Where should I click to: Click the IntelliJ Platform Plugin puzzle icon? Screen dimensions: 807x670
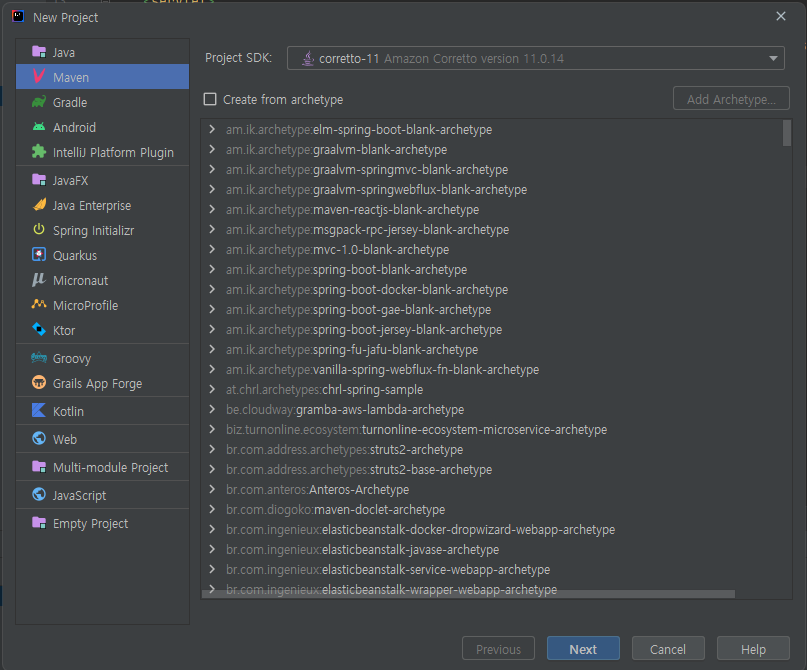39,151
